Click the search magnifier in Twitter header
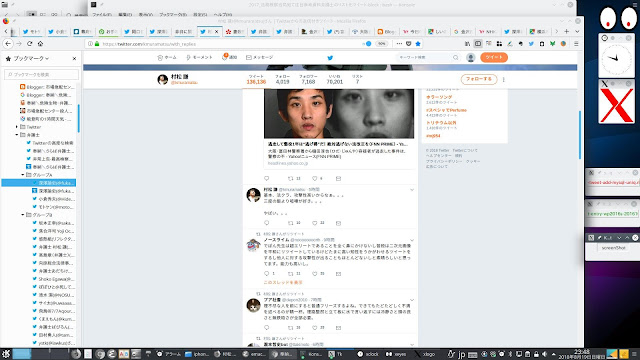Image resolution: width=640 pixels, height=360 pixels. click(x=456, y=58)
